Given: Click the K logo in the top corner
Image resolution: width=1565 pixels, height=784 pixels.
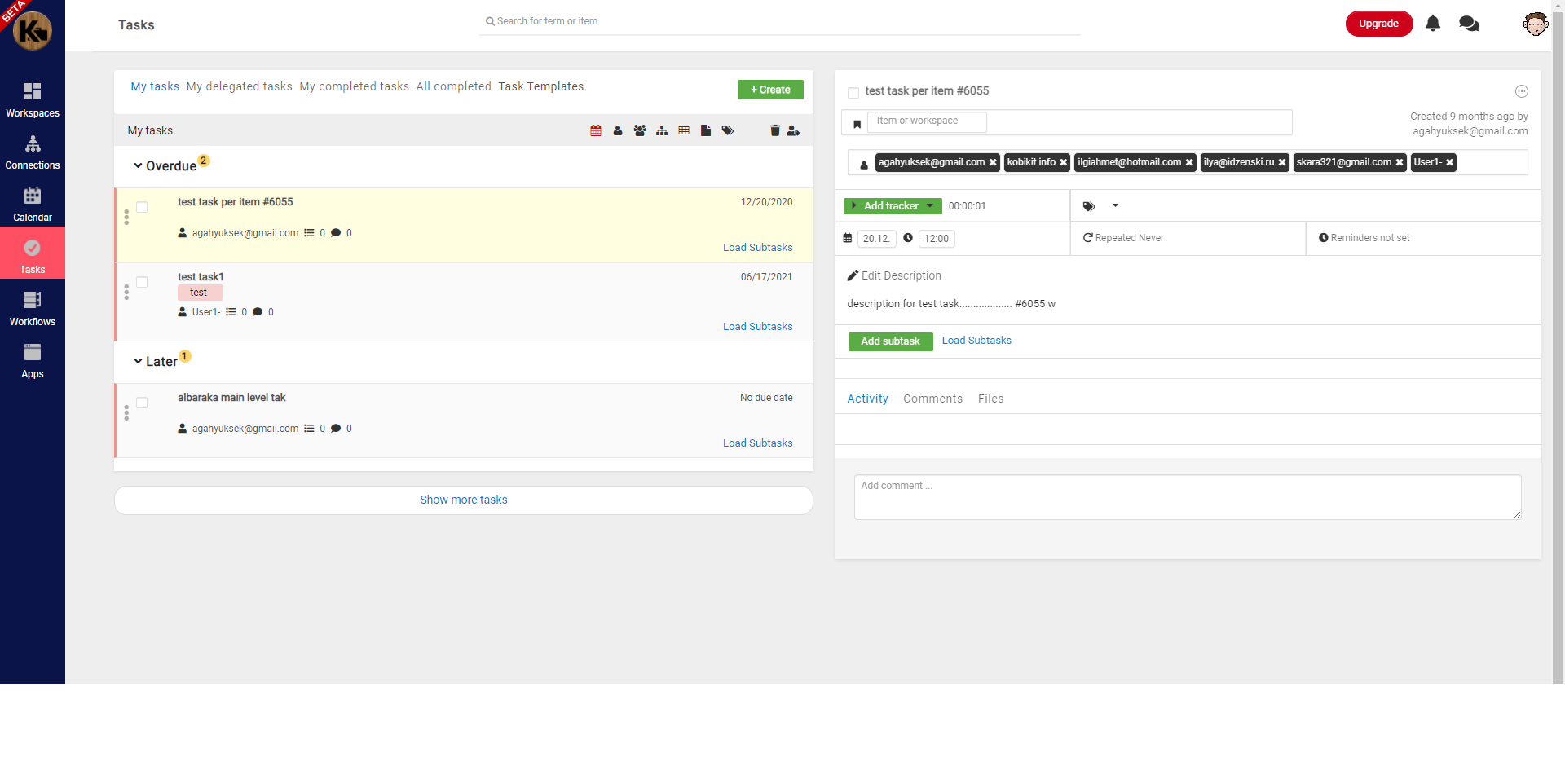Looking at the screenshot, I should tap(33, 30).
